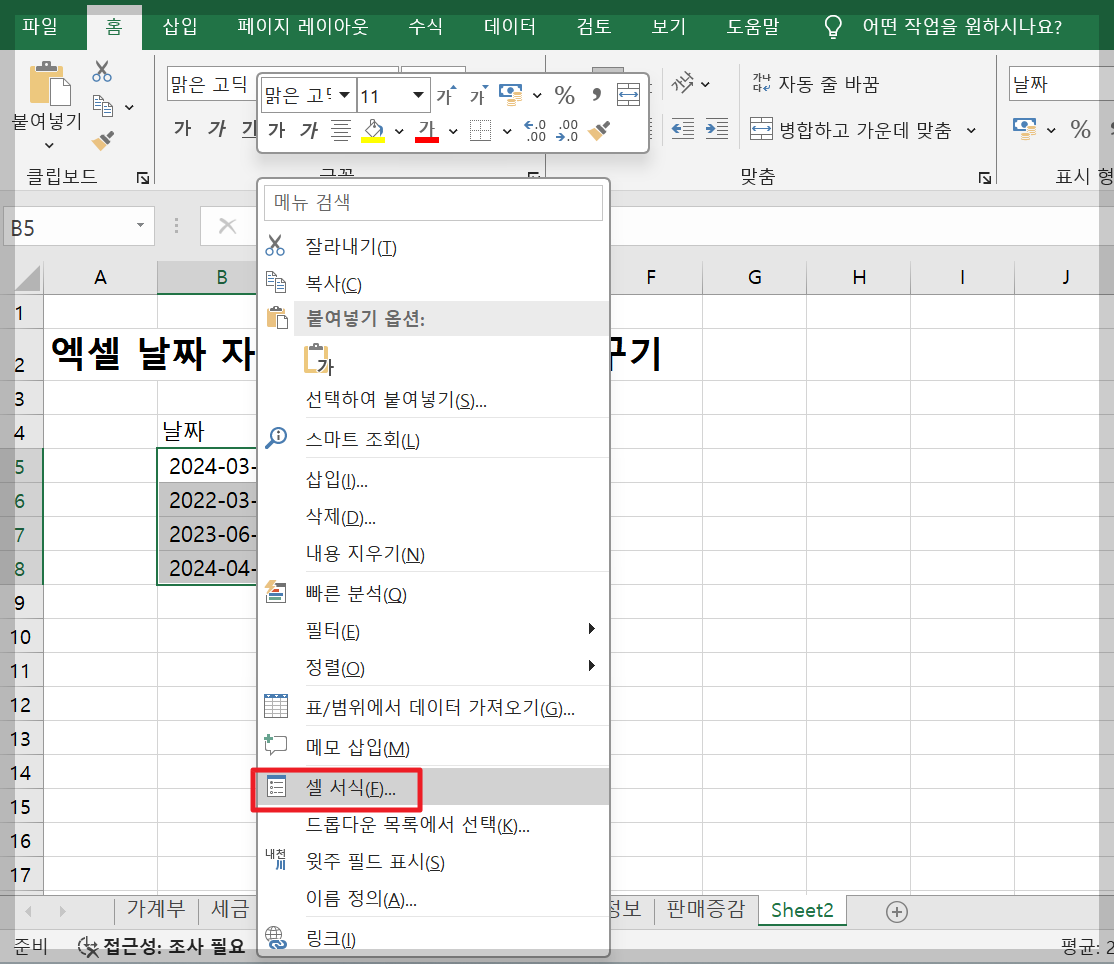The height and width of the screenshot is (964, 1114).
Task: Toggle bold formatting on the mini toolbar
Action: 275,130
